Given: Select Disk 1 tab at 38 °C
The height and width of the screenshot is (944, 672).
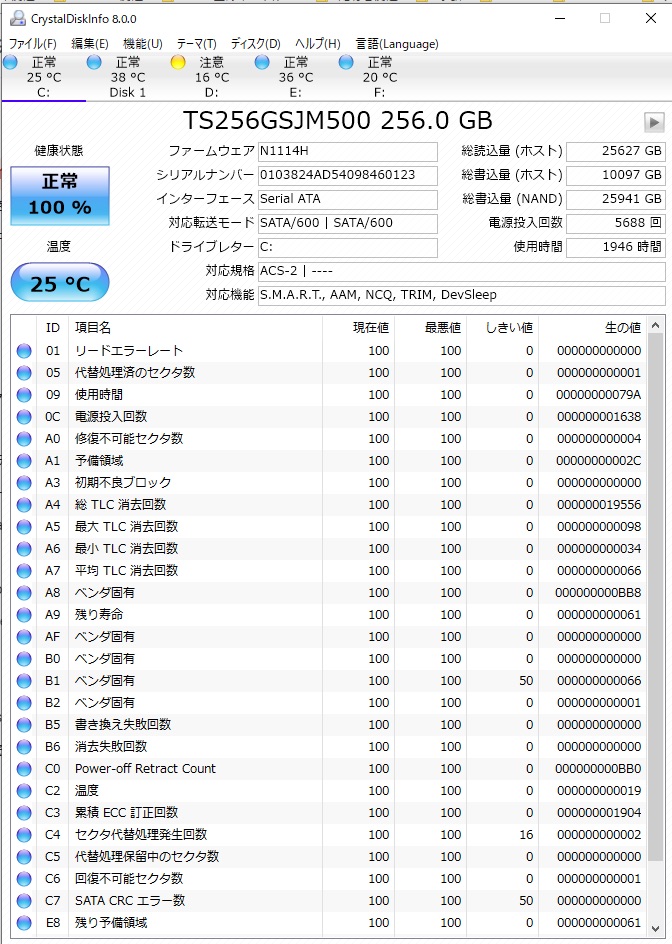Looking at the screenshot, I should [128, 77].
